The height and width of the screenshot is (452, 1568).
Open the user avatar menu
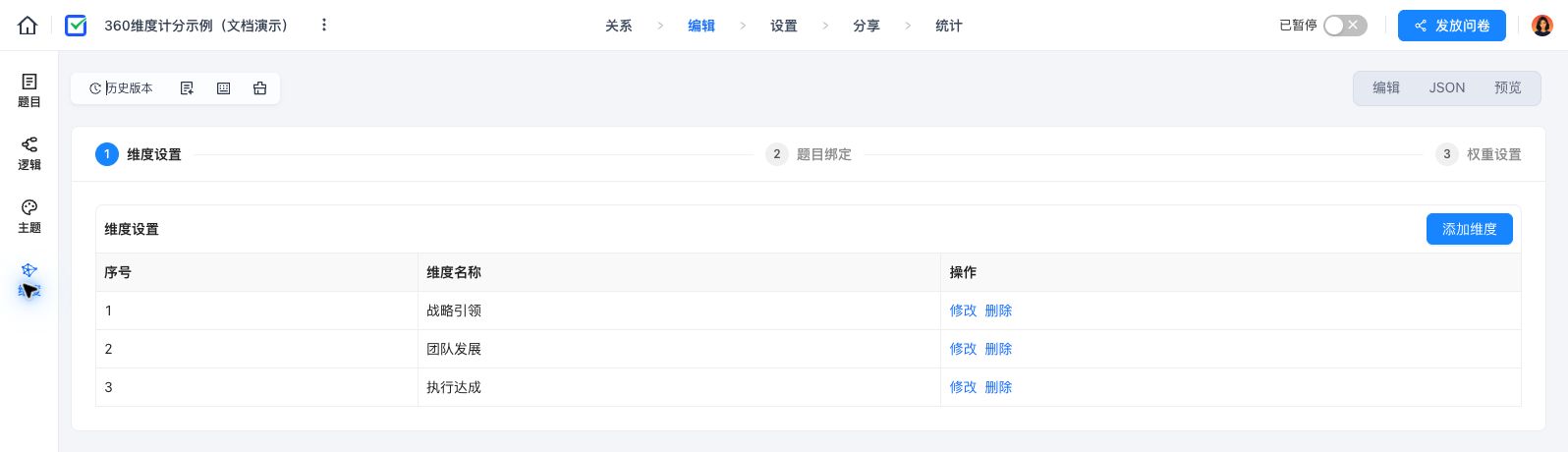click(1541, 26)
